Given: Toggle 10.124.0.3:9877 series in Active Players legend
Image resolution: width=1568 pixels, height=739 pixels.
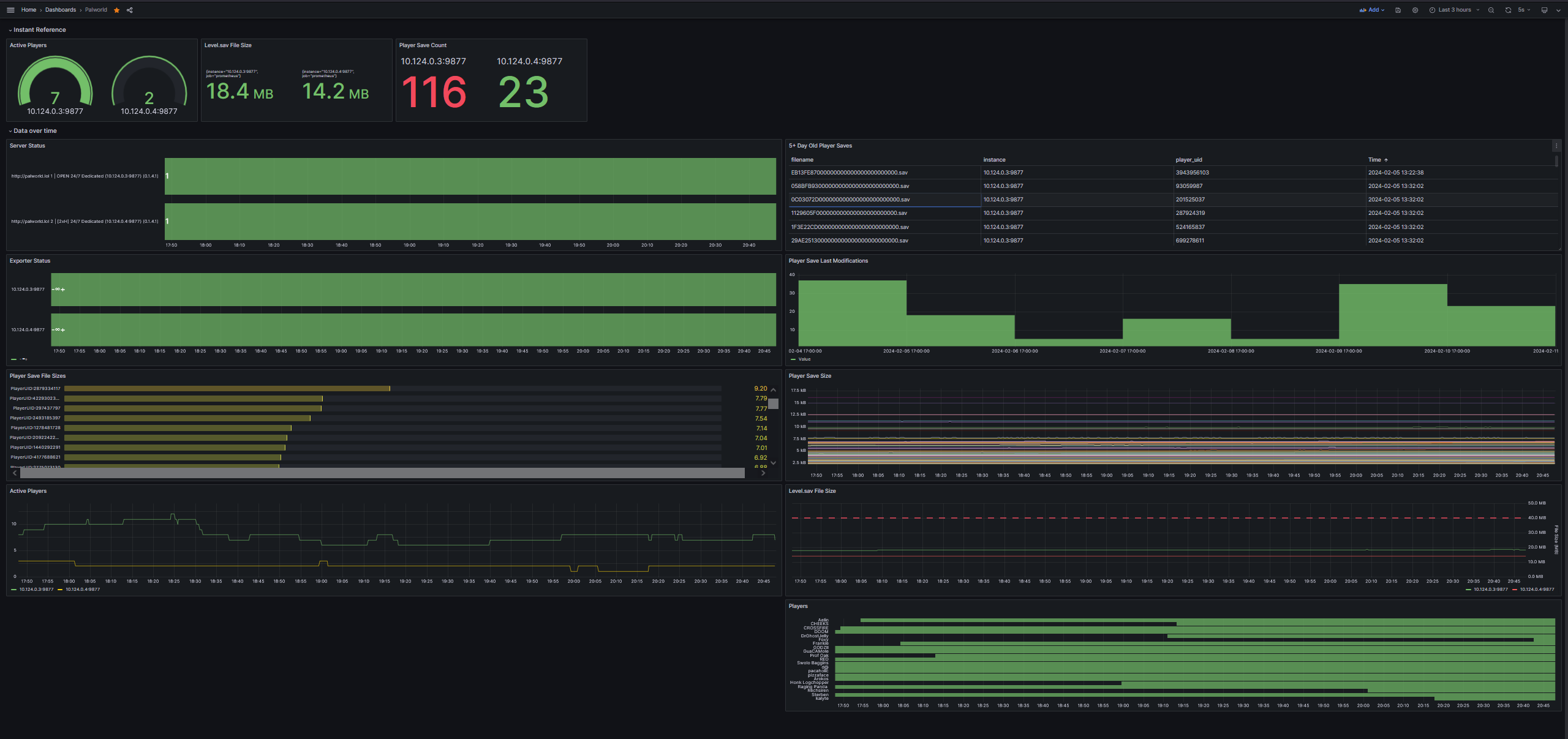Looking at the screenshot, I should [36, 590].
